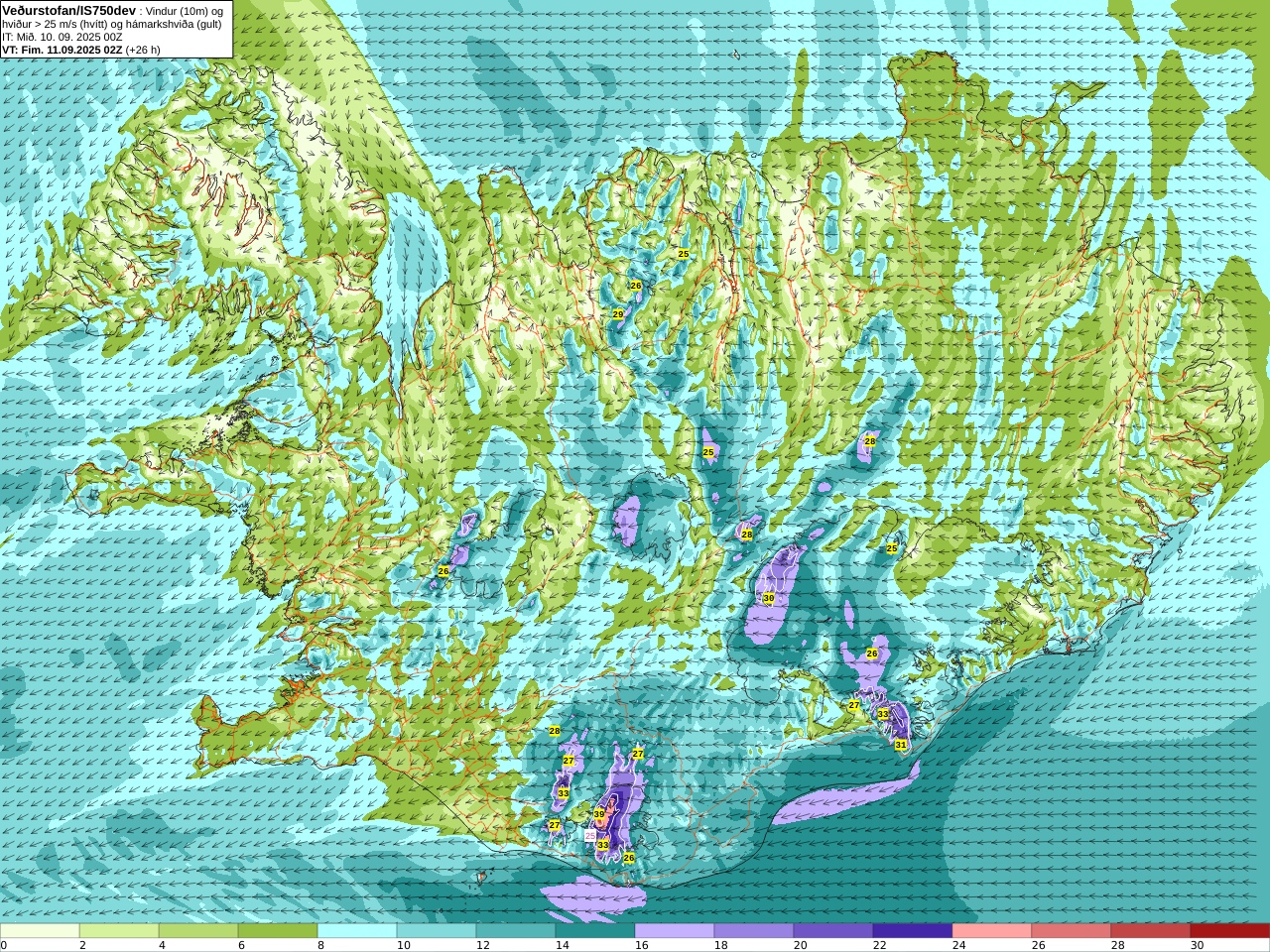Click the 10–12 m/s light teal legend swatch
This screenshot has width=1270, height=952.
click(437, 931)
